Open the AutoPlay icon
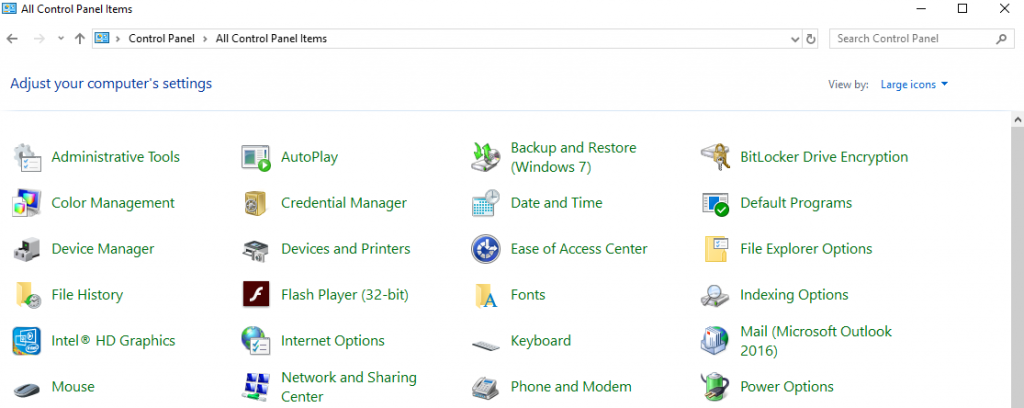Image resolution: width=1024 pixels, height=408 pixels. [x=256, y=157]
